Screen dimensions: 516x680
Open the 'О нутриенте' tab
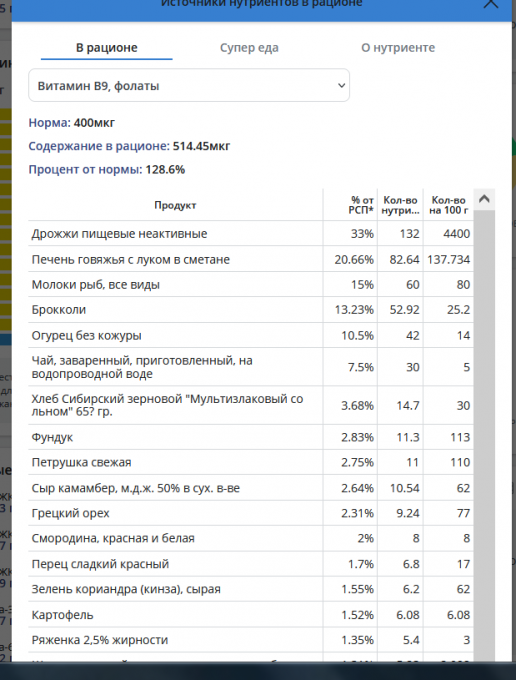click(398, 47)
